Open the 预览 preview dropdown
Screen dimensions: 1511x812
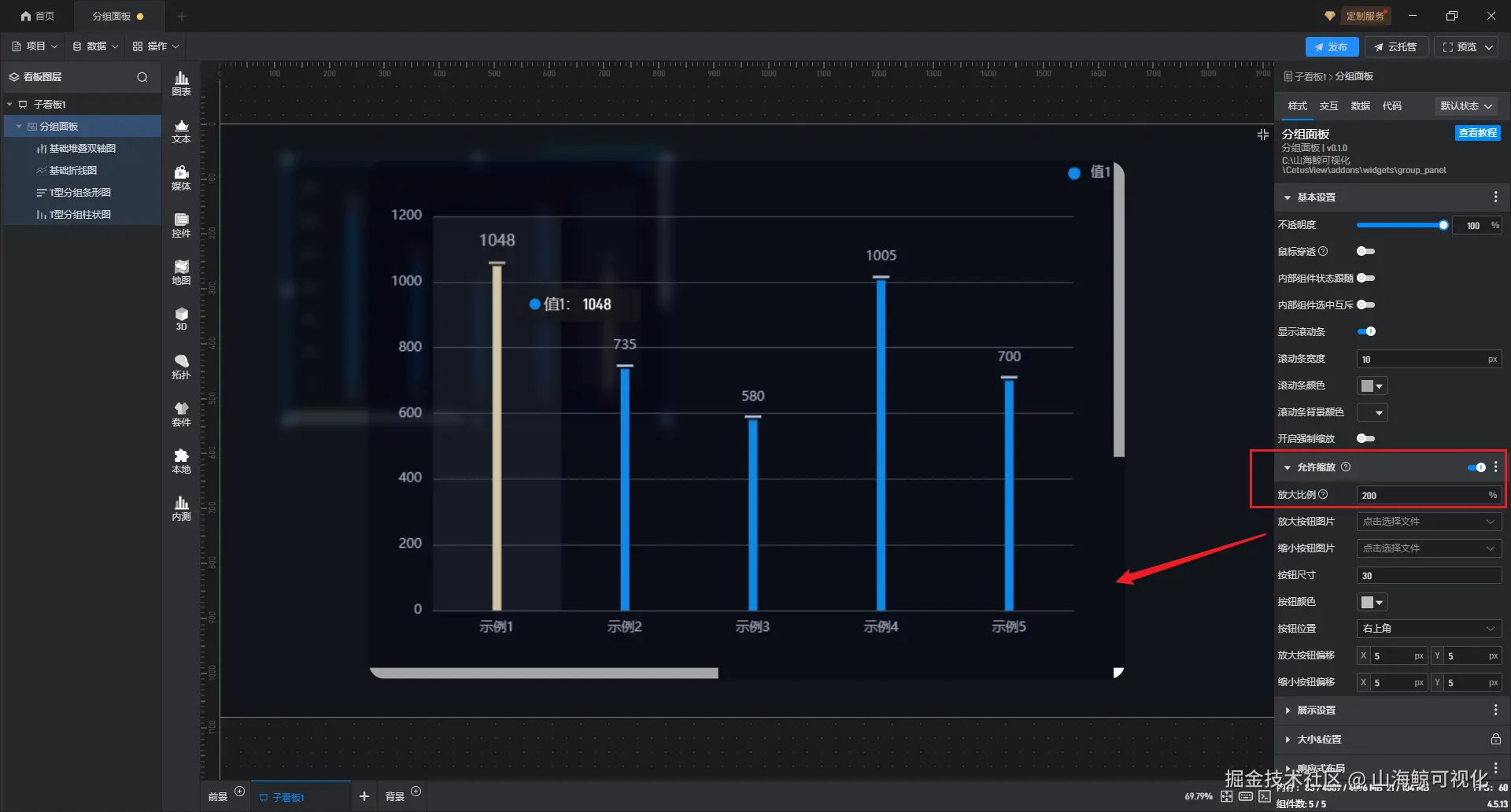(x=1489, y=47)
